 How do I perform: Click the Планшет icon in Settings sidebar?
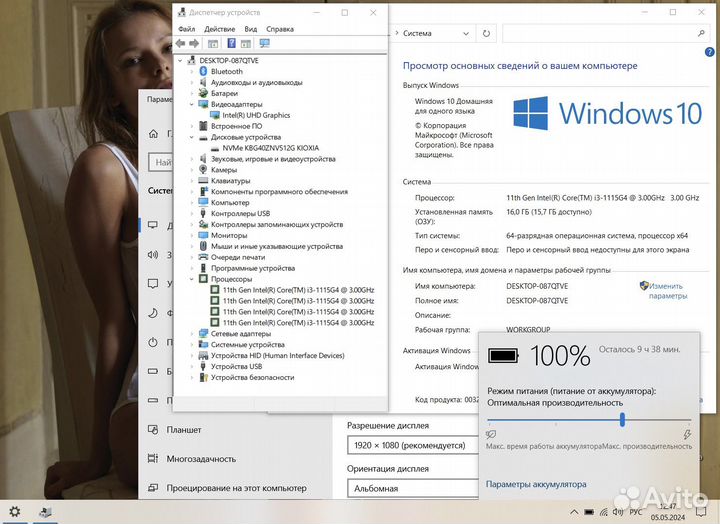[153, 430]
